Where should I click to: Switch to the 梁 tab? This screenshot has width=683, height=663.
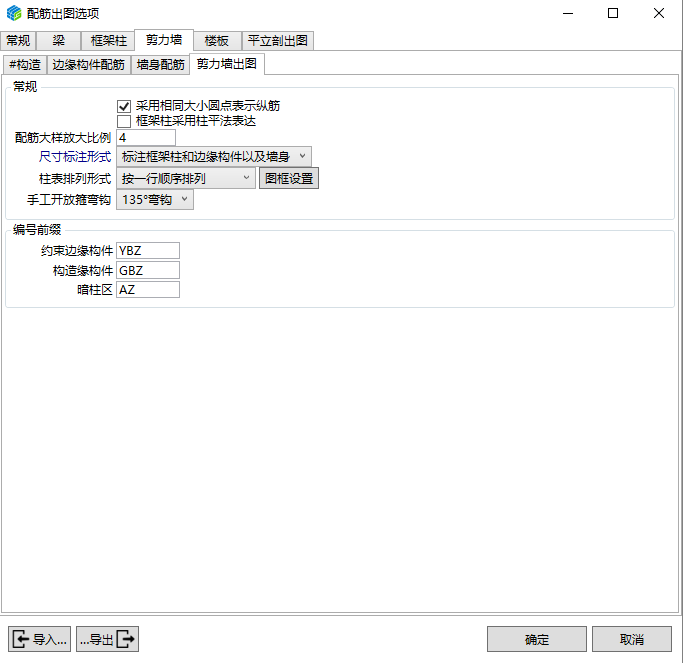pyautogui.click(x=58, y=41)
